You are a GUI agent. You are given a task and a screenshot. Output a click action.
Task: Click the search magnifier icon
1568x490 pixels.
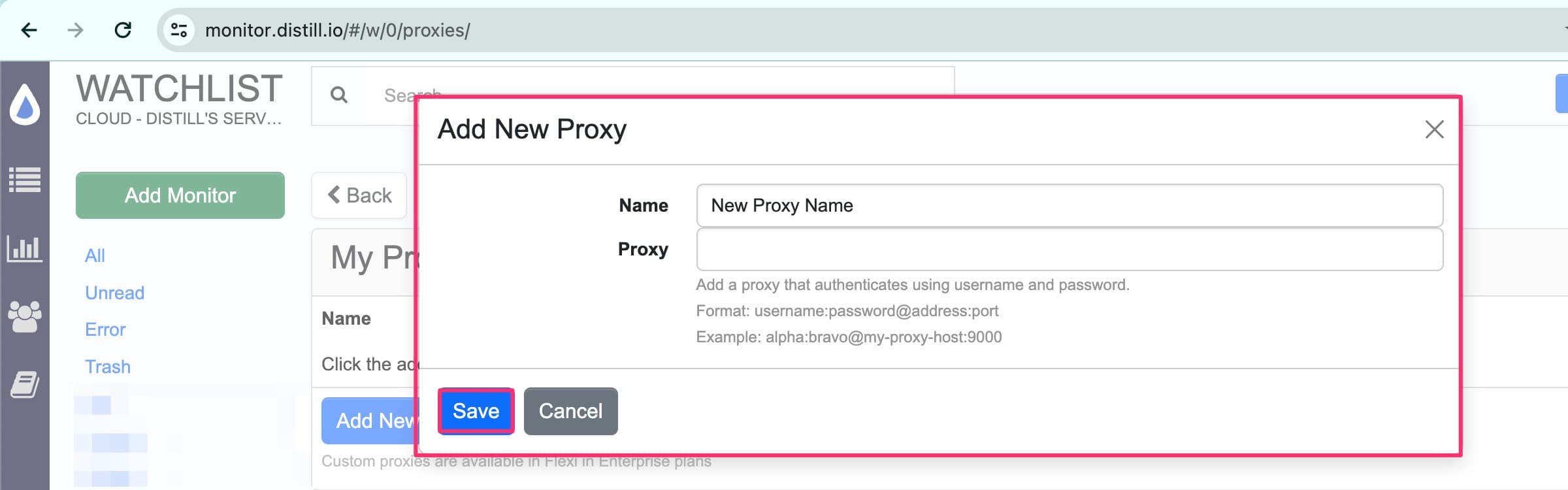click(x=339, y=95)
